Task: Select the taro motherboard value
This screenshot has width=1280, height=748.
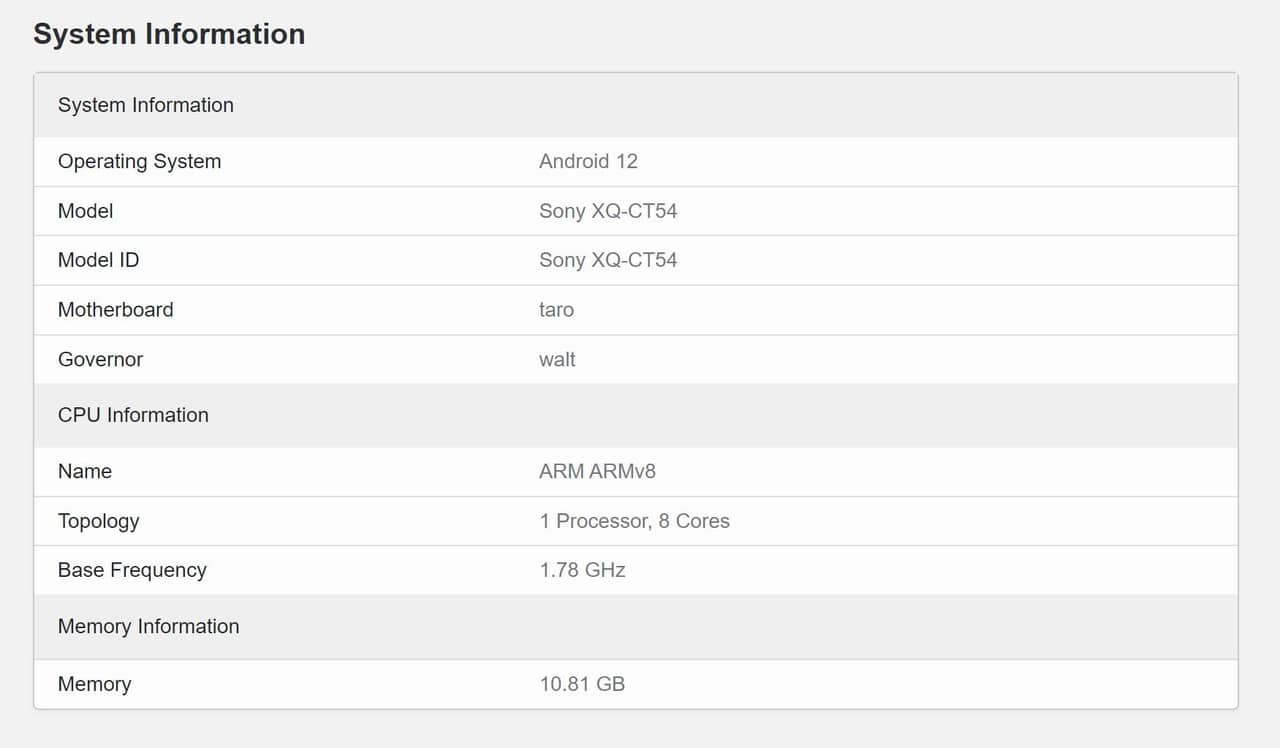Action: pos(556,310)
